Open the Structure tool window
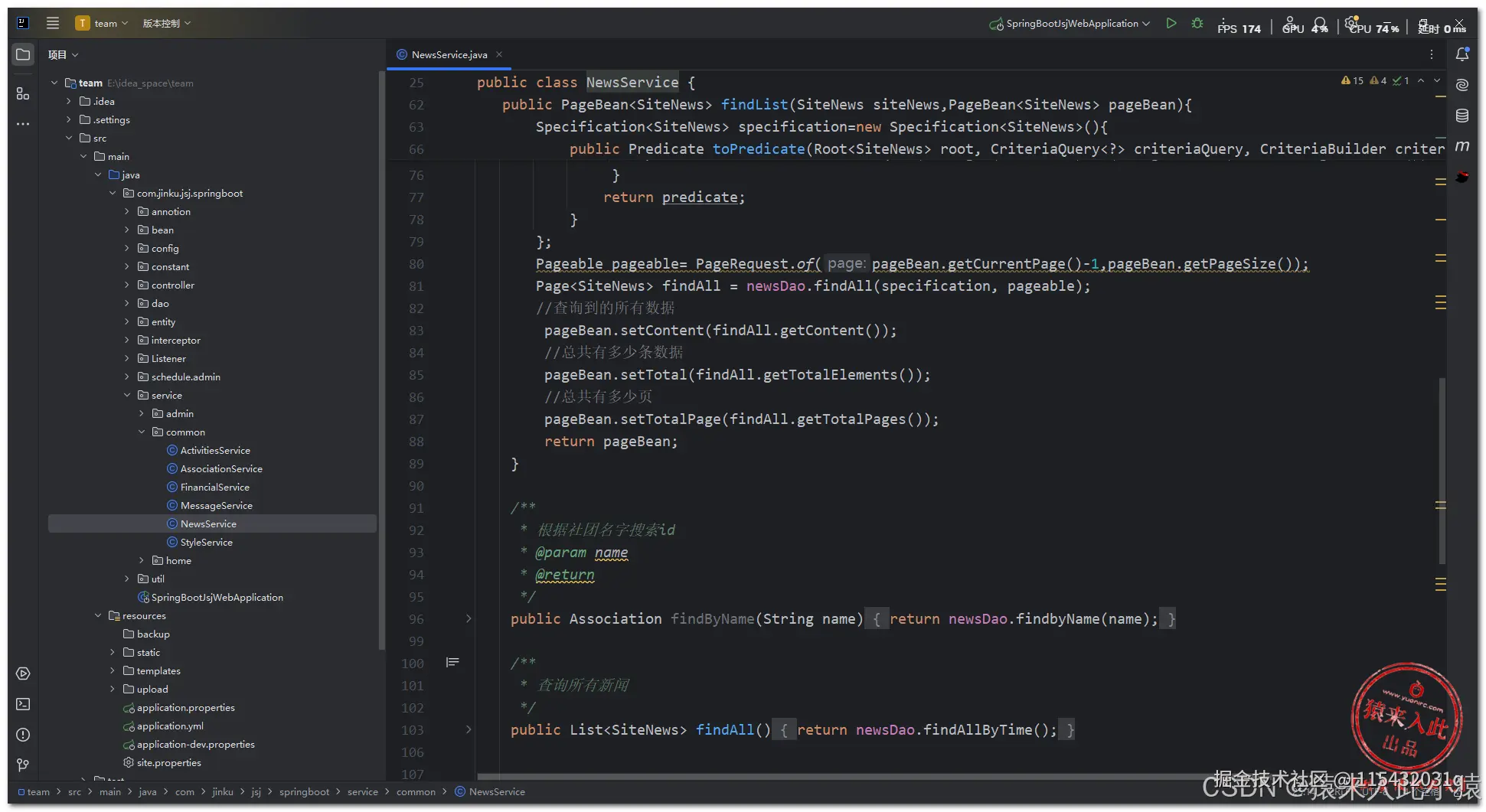1486x812 pixels. coord(23,93)
